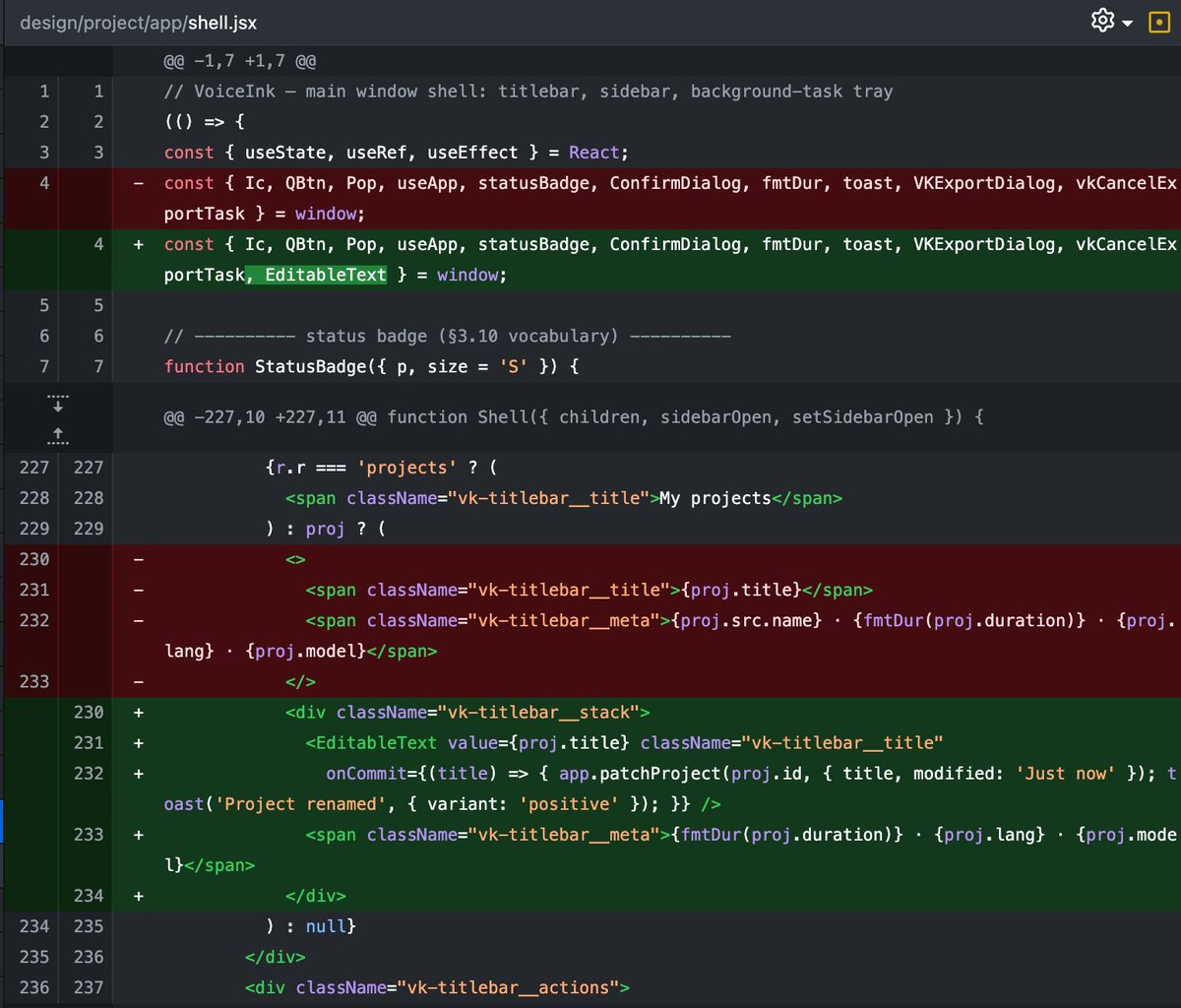Click added line number 233 beside meta span

tap(89, 834)
